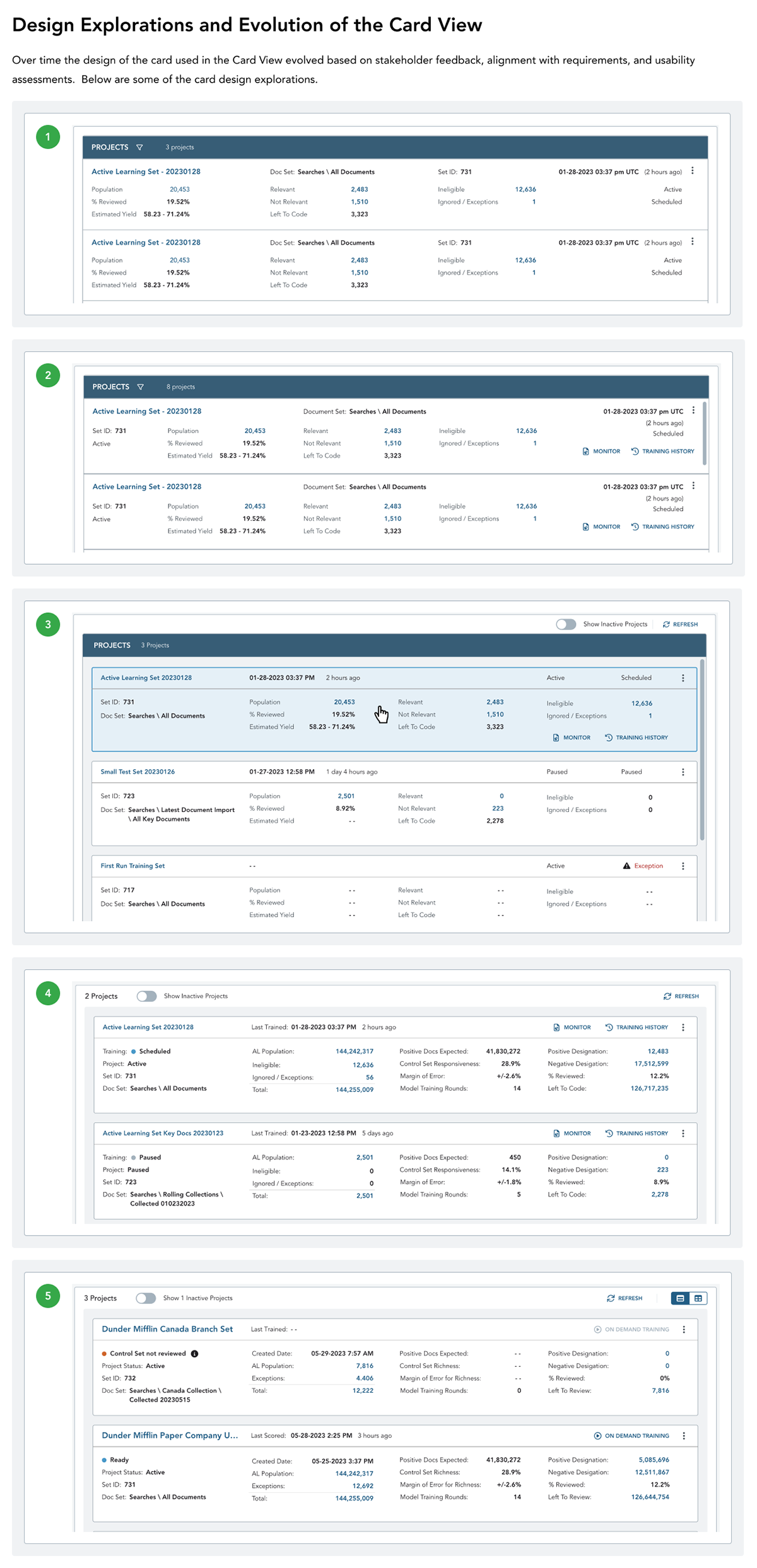Image resolution: width=757 pixels, height=1568 pixels.
Task: Click the Training: Paused status on the Active Learning Set Key Docs 20230123 card
Action: pyautogui.click(x=131, y=1158)
